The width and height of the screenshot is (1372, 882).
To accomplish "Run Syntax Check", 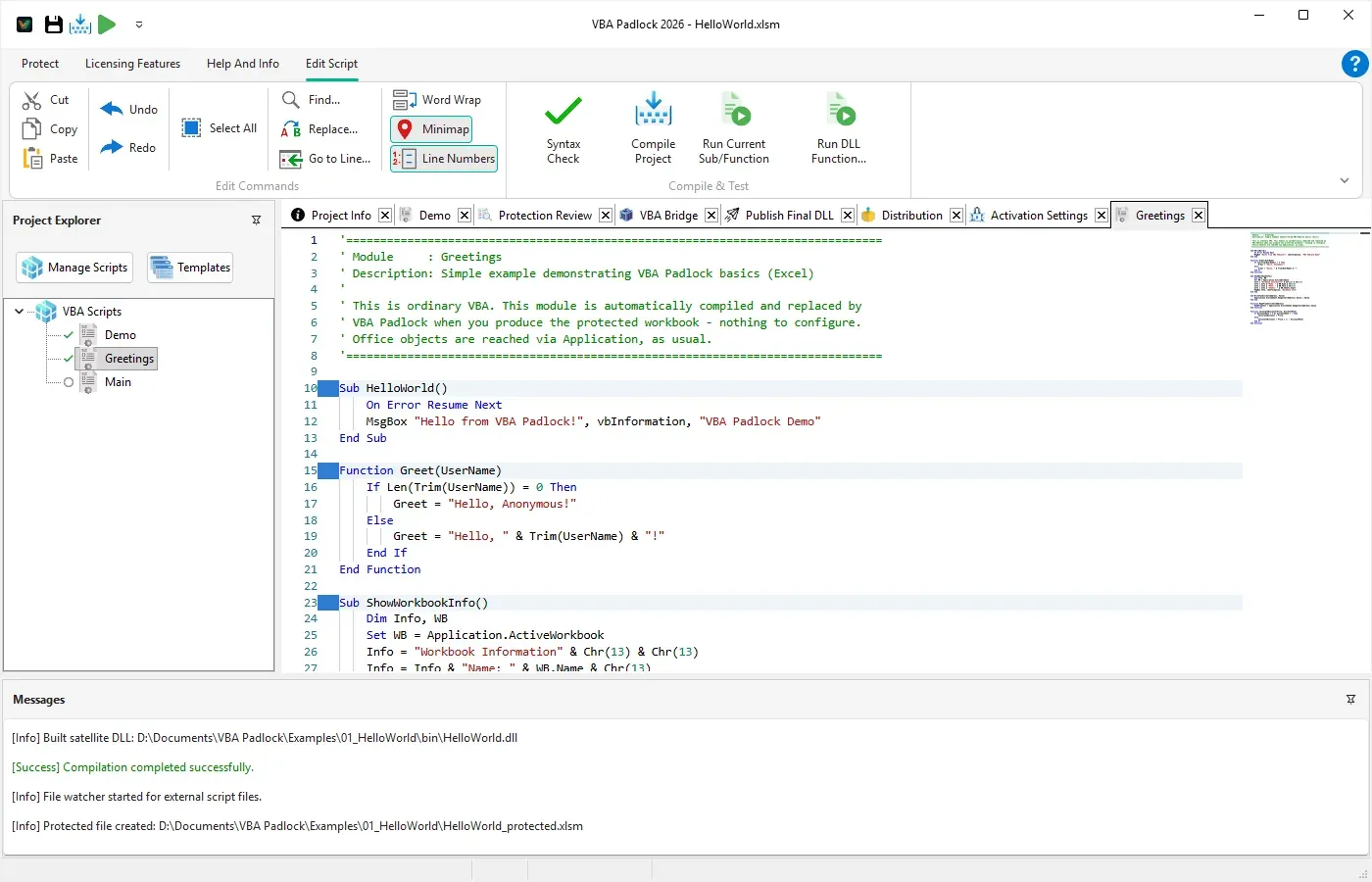I will (563, 128).
